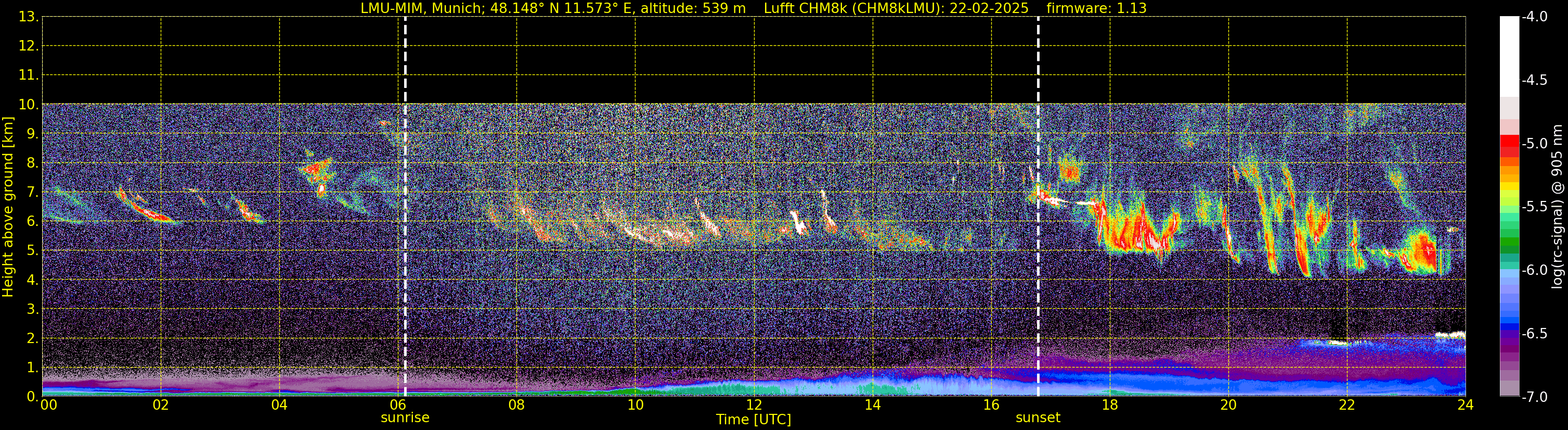The width and height of the screenshot is (1568, 430).
Task: Click the '22' time axis tick label
Action: [x=1347, y=405]
